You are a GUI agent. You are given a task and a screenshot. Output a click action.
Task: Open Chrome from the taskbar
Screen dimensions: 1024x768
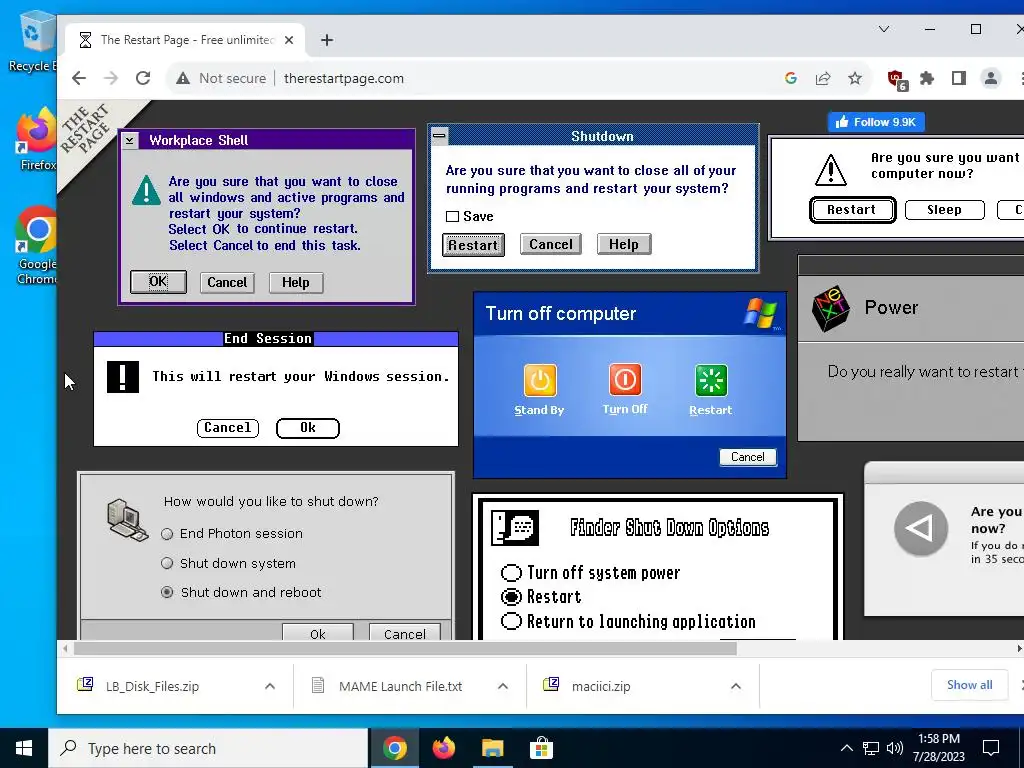point(394,748)
